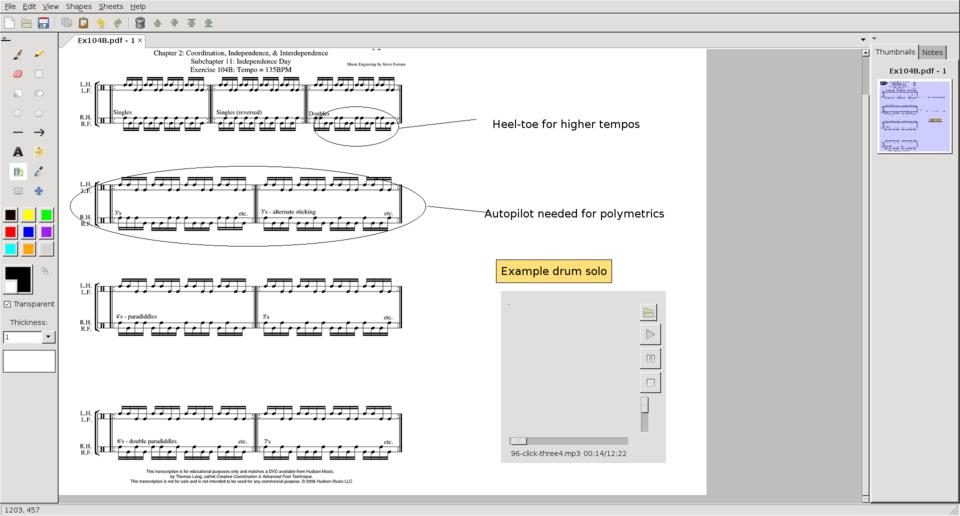The image size is (960, 516).
Task: Expand the tab list arrow beside sidebar
Action: pyautogui.click(x=863, y=40)
